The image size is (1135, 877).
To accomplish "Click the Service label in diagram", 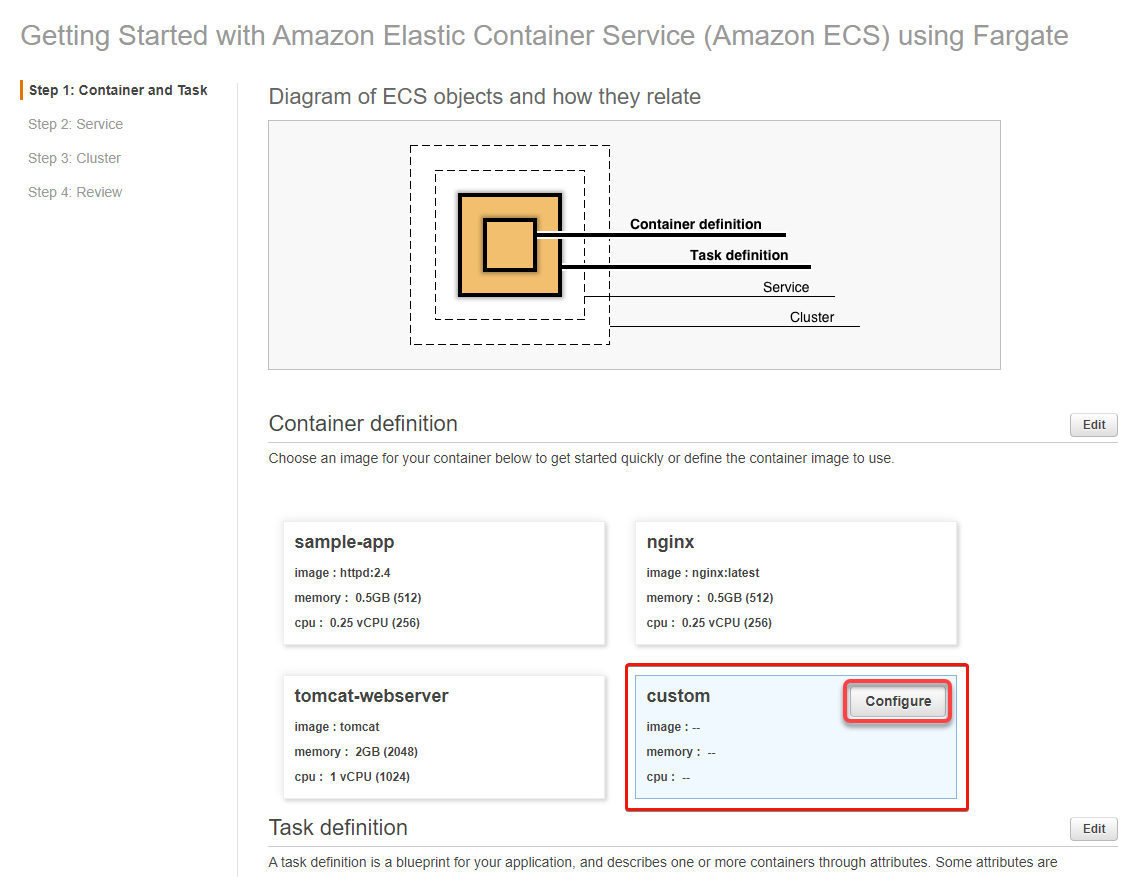I will (x=786, y=287).
